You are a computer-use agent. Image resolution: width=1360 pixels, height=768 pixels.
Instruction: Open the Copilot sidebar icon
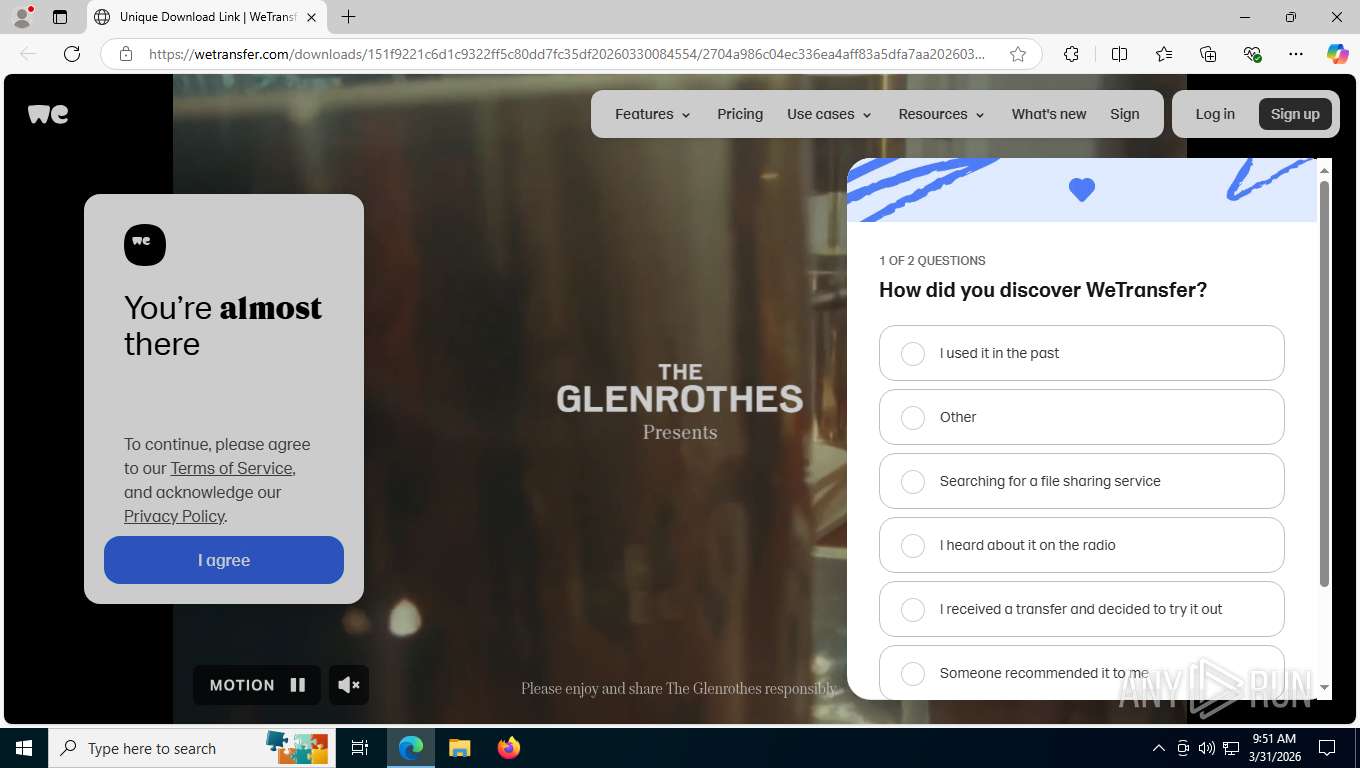pyautogui.click(x=1337, y=54)
